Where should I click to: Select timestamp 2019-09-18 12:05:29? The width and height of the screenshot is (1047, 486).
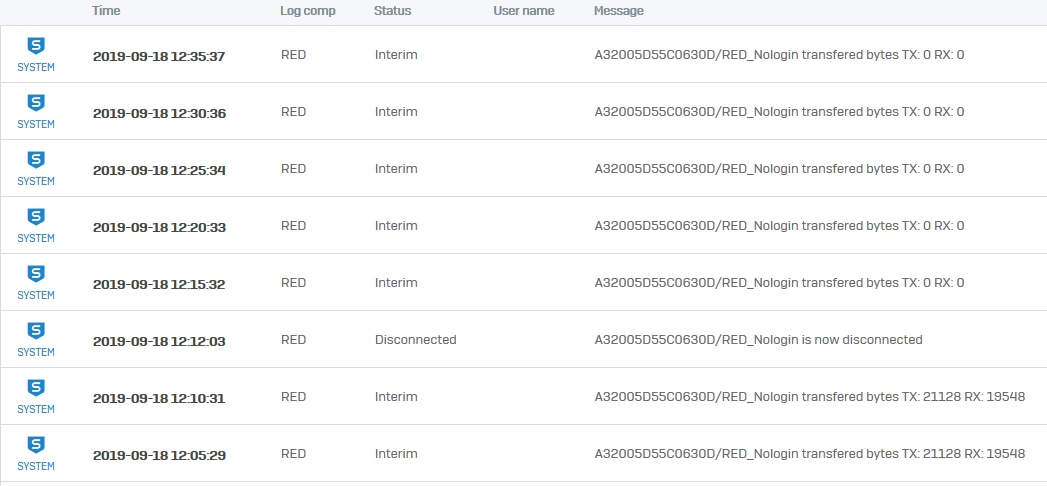click(x=159, y=455)
